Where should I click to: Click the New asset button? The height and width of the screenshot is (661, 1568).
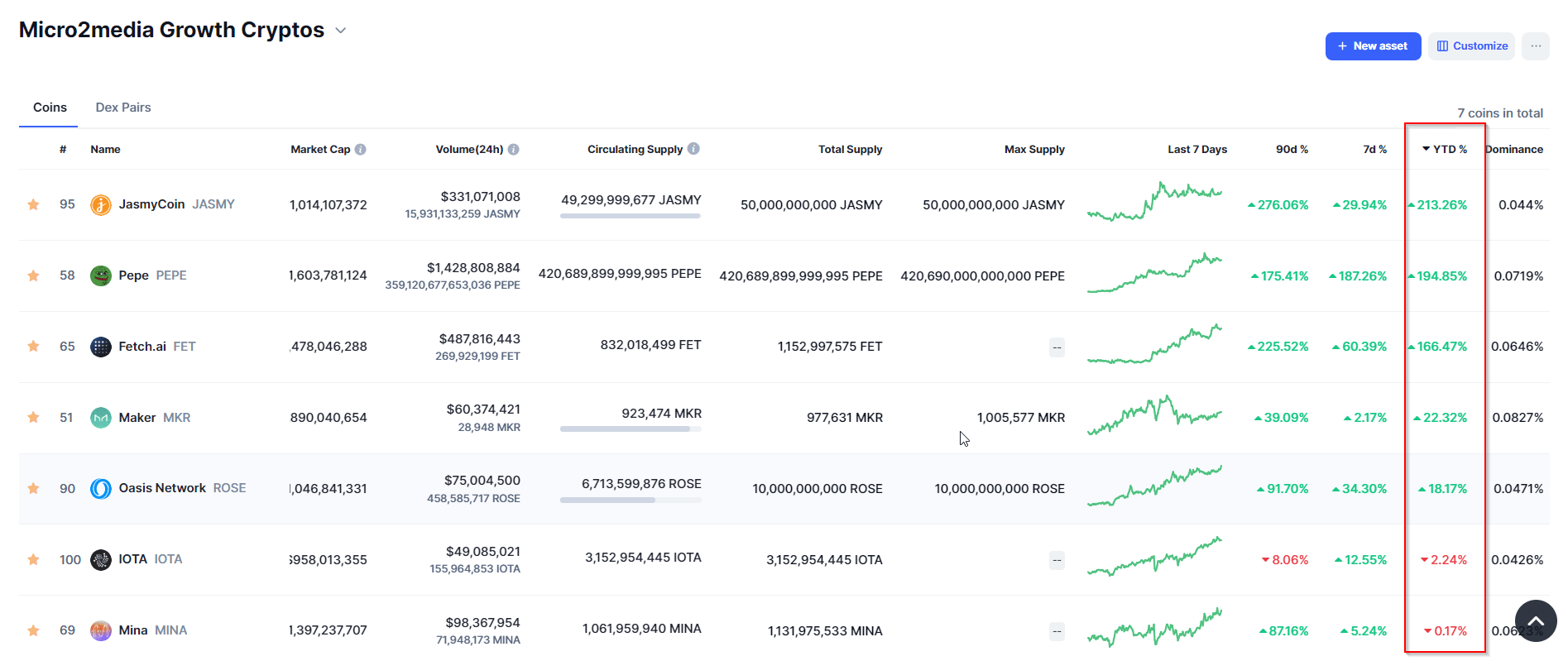[1373, 46]
